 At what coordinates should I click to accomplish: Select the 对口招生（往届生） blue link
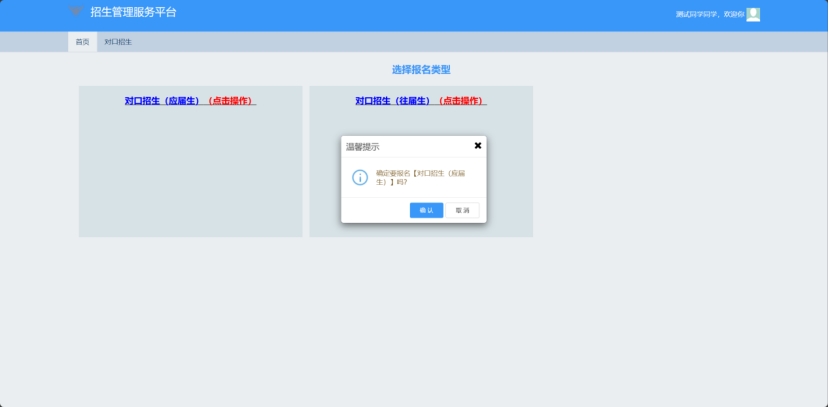click(x=392, y=101)
